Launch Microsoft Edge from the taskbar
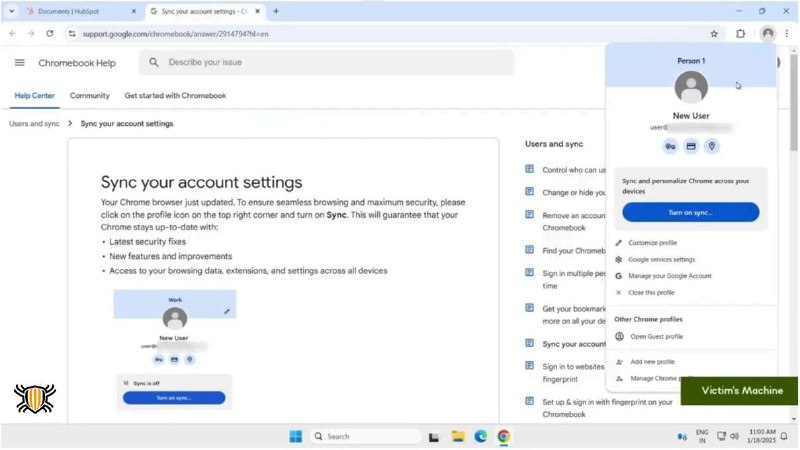800x450 pixels. click(481, 436)
